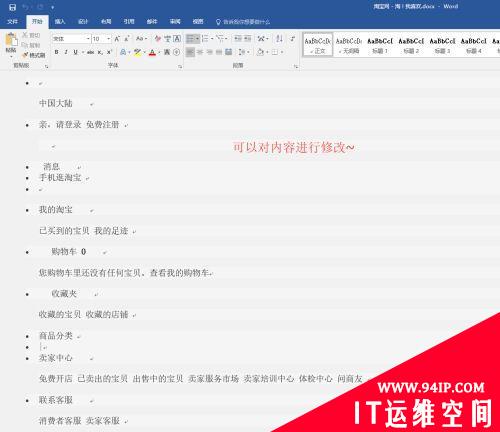The image size is (500, 432).
Task: Apply the 标题 1 style
Action: (380, 45)
